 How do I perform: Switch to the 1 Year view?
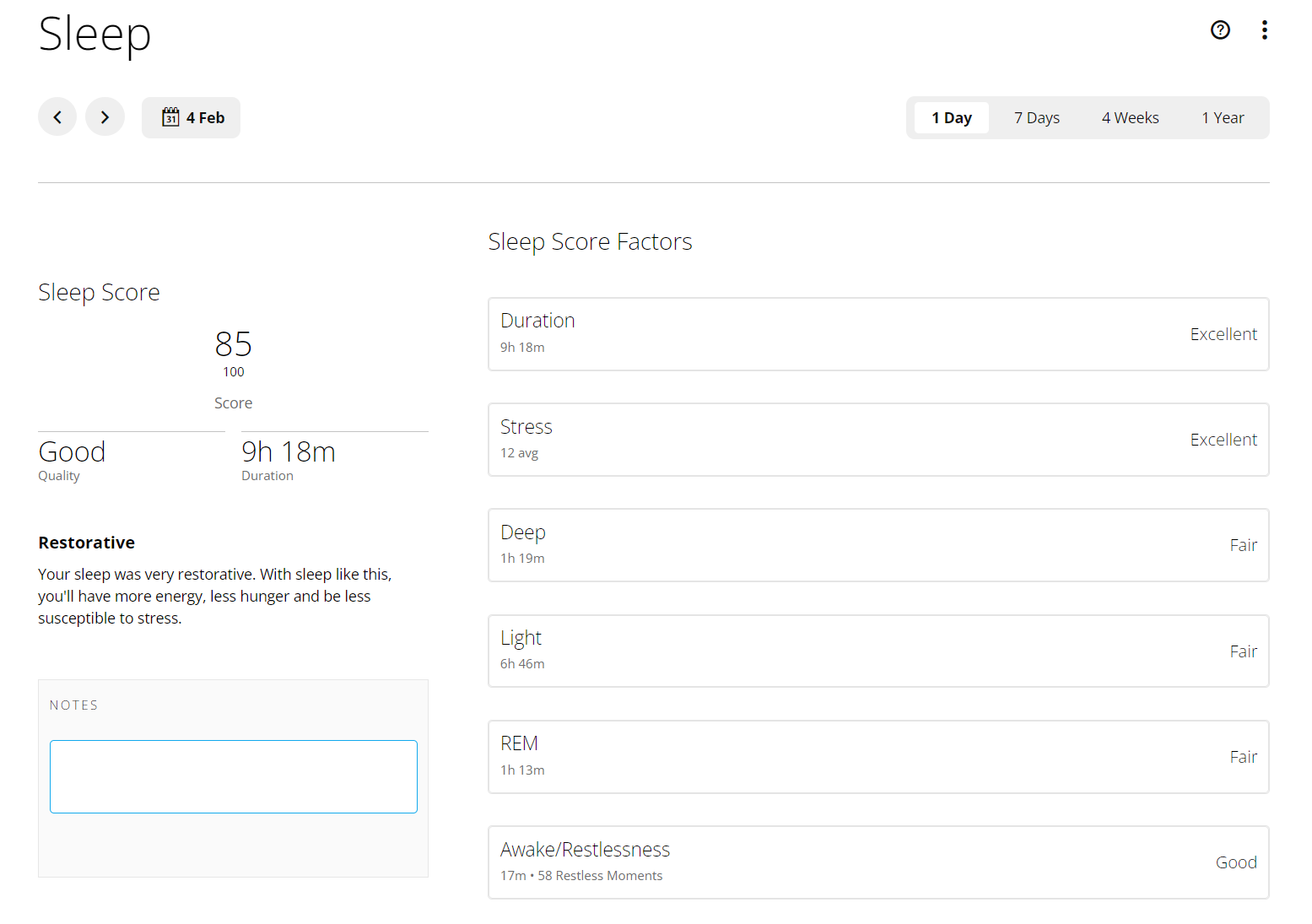pyautogui.click(x=1222, y=118)
